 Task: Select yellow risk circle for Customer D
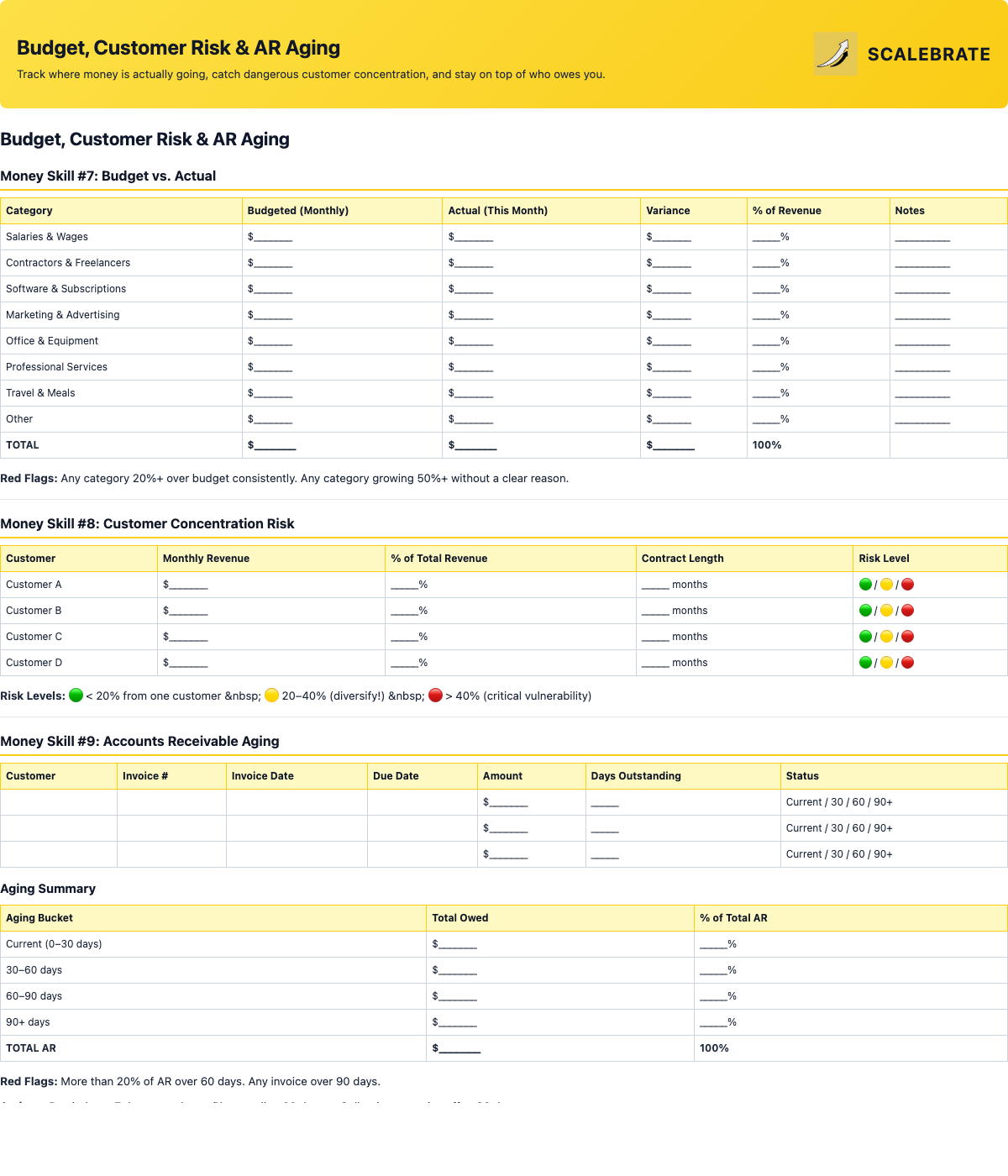(x=886, y=663)
